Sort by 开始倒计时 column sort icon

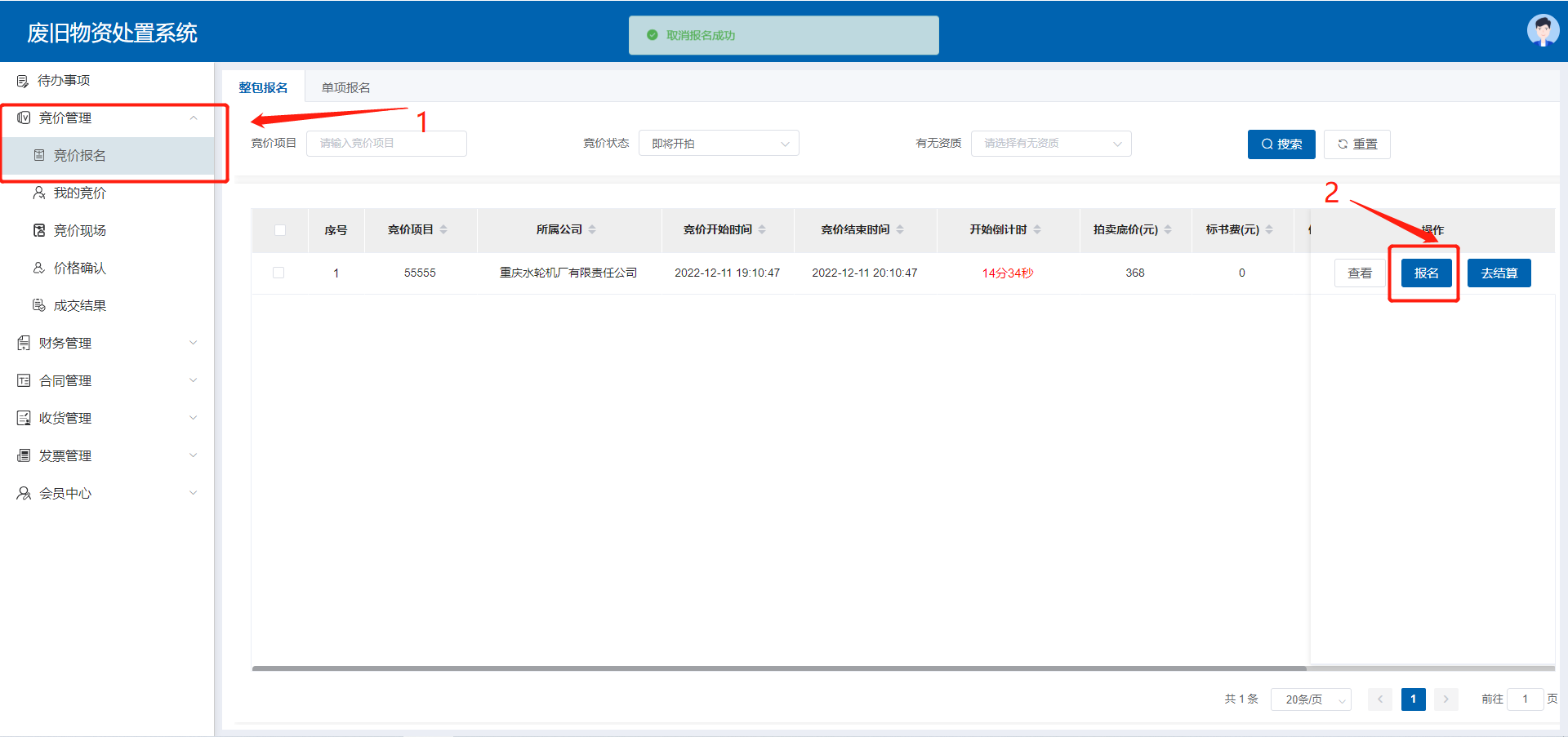coord(1037,229)
